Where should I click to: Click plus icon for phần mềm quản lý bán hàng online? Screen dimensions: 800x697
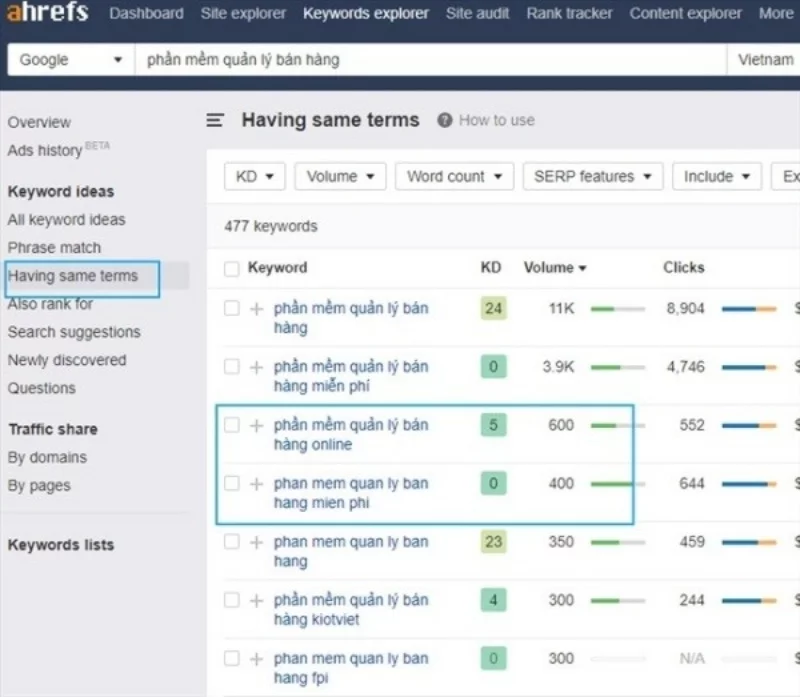[257, 425]
